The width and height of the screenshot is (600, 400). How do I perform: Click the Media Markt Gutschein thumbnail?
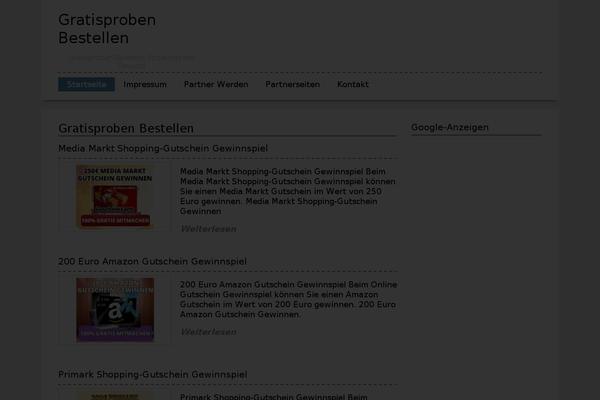click(x=115, y=197)
